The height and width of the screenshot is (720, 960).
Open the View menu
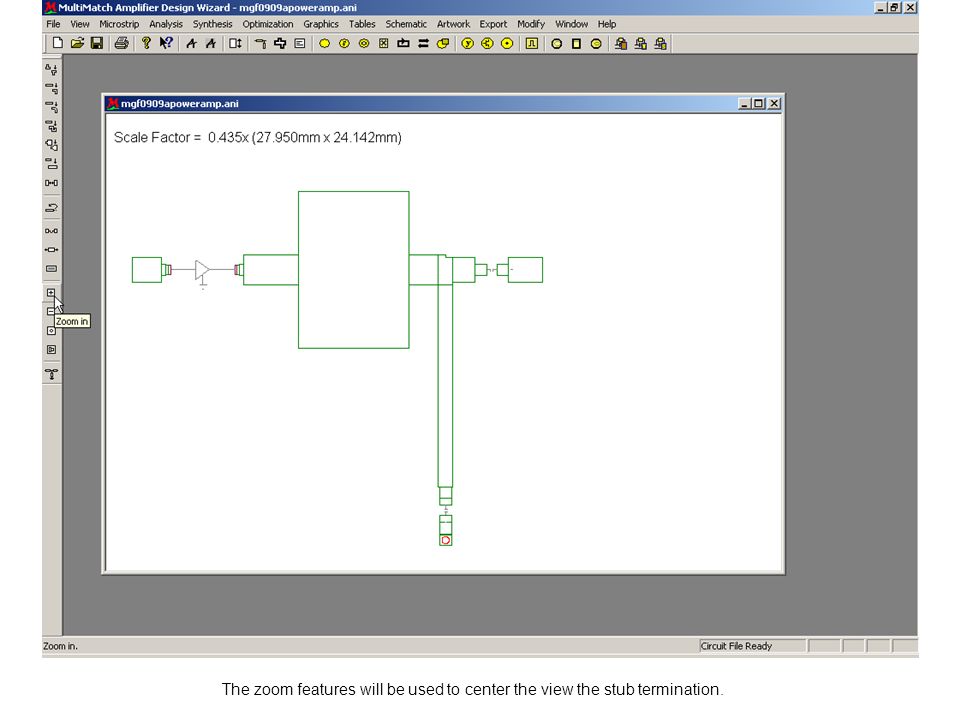tap(80, 24)
